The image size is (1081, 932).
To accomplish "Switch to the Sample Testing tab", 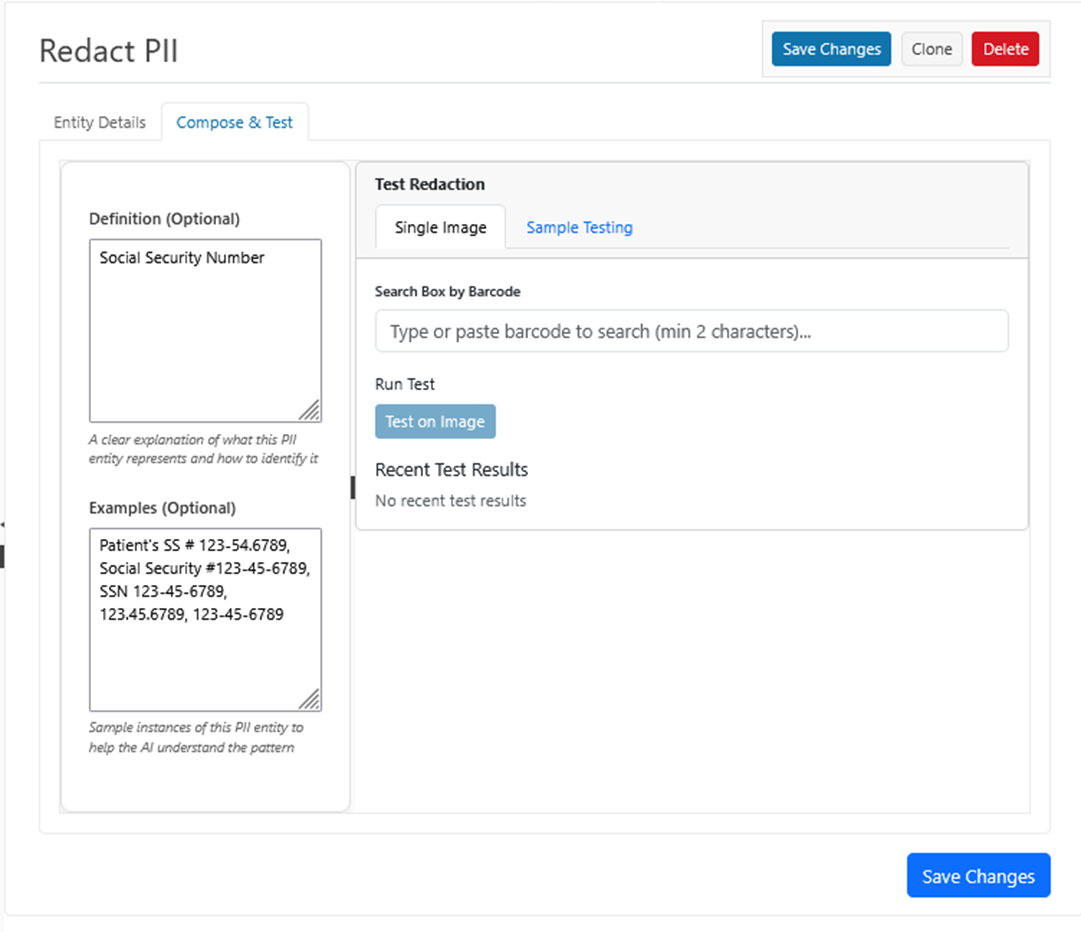I will 579,227.
